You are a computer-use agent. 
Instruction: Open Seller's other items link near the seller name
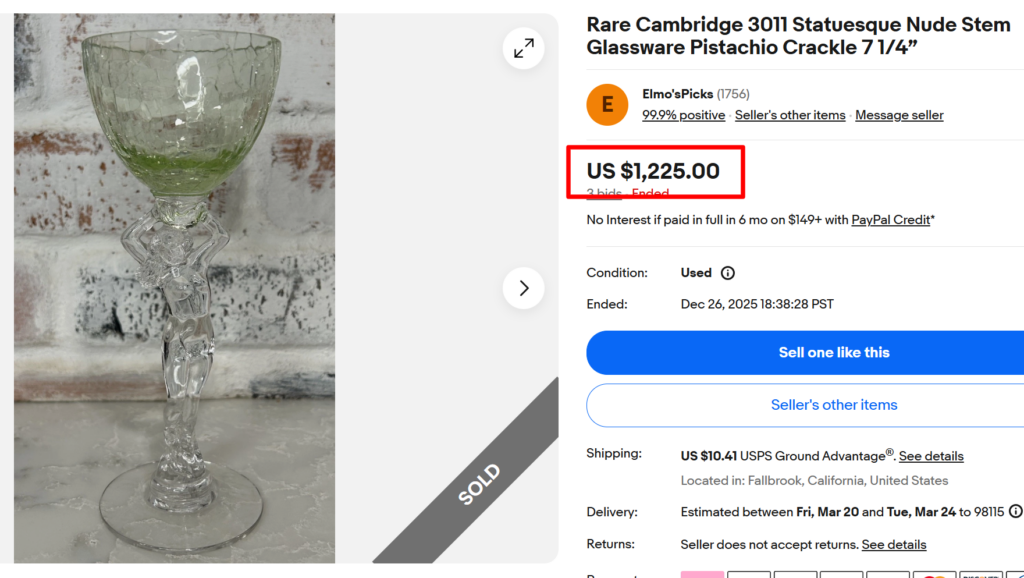790,115
